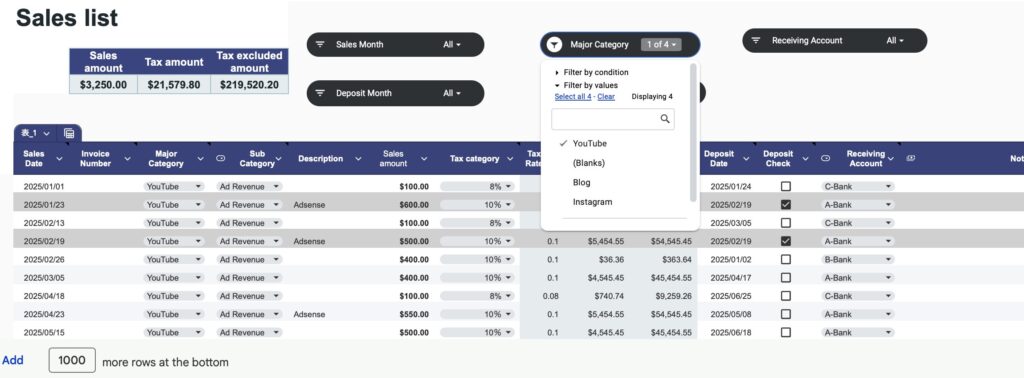
Task: Click Add to append rows at the bottom
Action: [x=12, y=360]
